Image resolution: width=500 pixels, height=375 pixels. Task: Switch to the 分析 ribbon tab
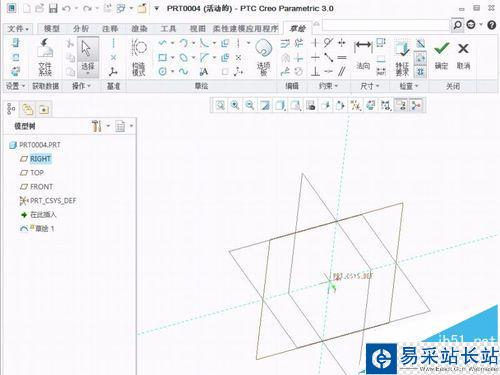pos(81,29)
